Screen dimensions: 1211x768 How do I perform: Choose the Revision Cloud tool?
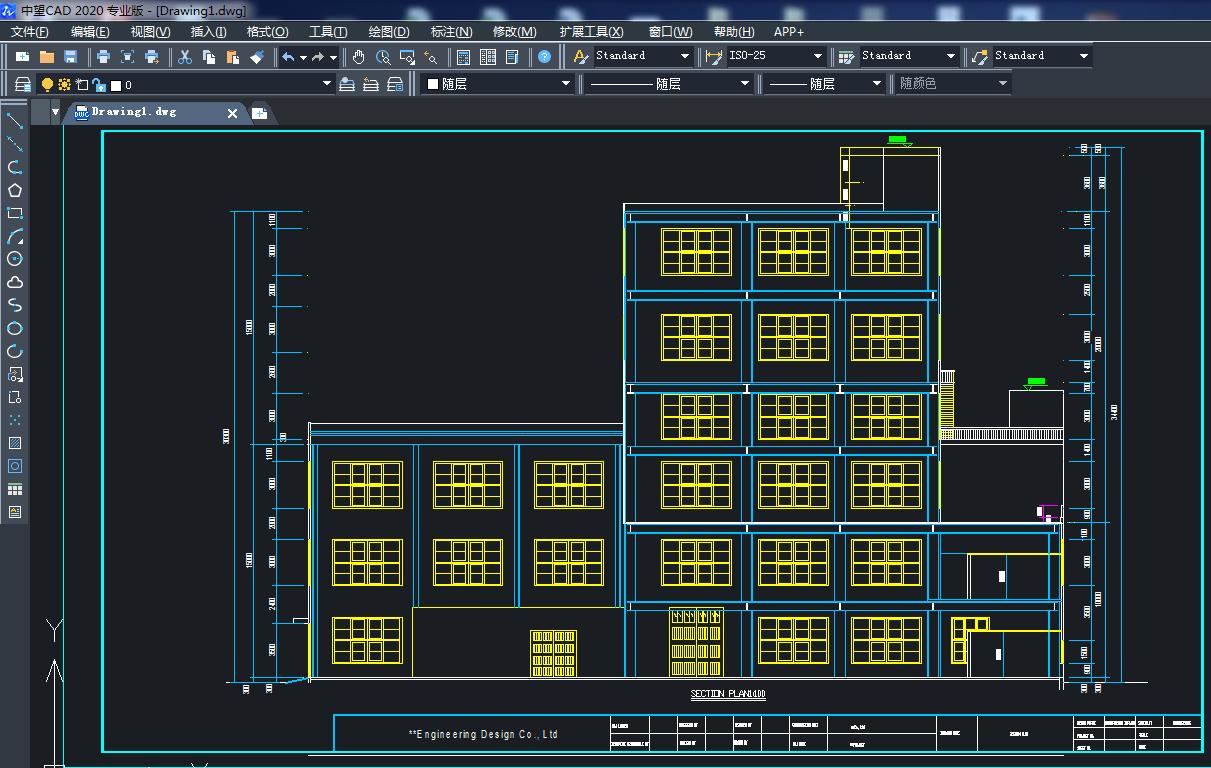point(15,282)
